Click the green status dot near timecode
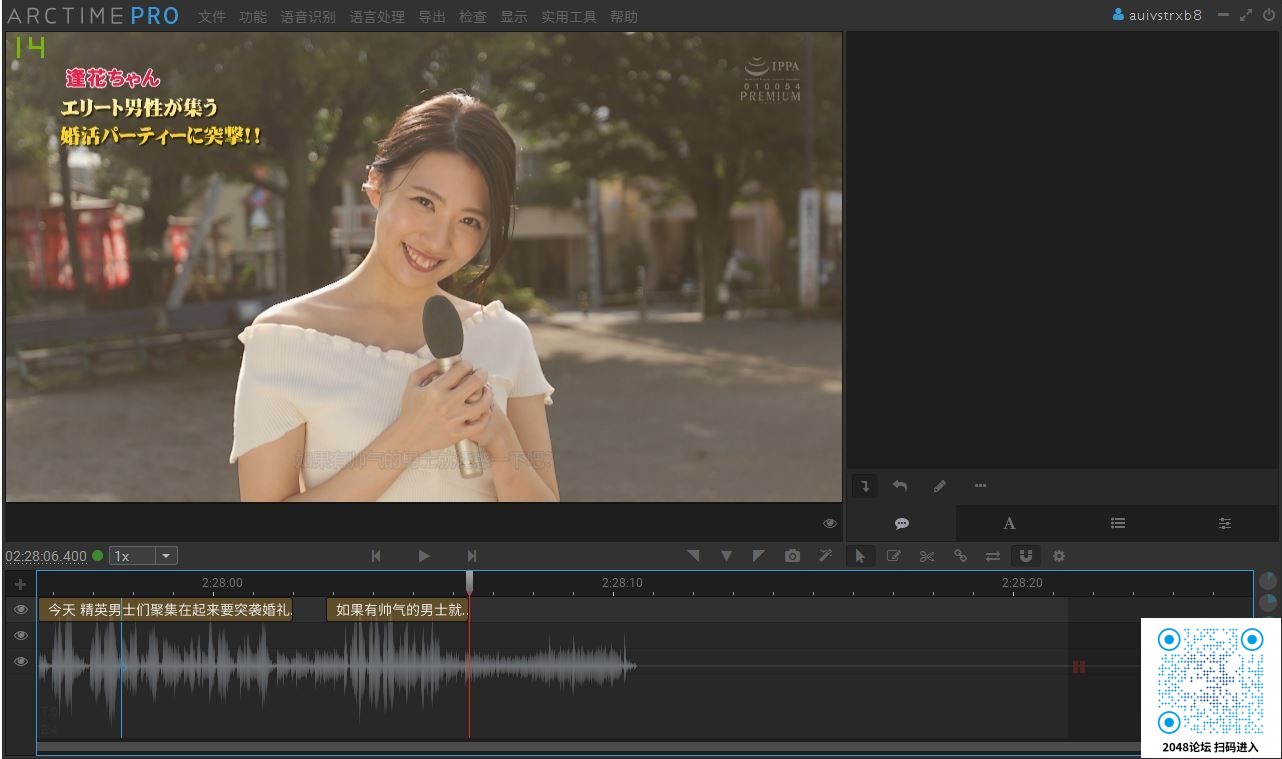Viewport: 1282px width, 759px height. tap(98, 556)
